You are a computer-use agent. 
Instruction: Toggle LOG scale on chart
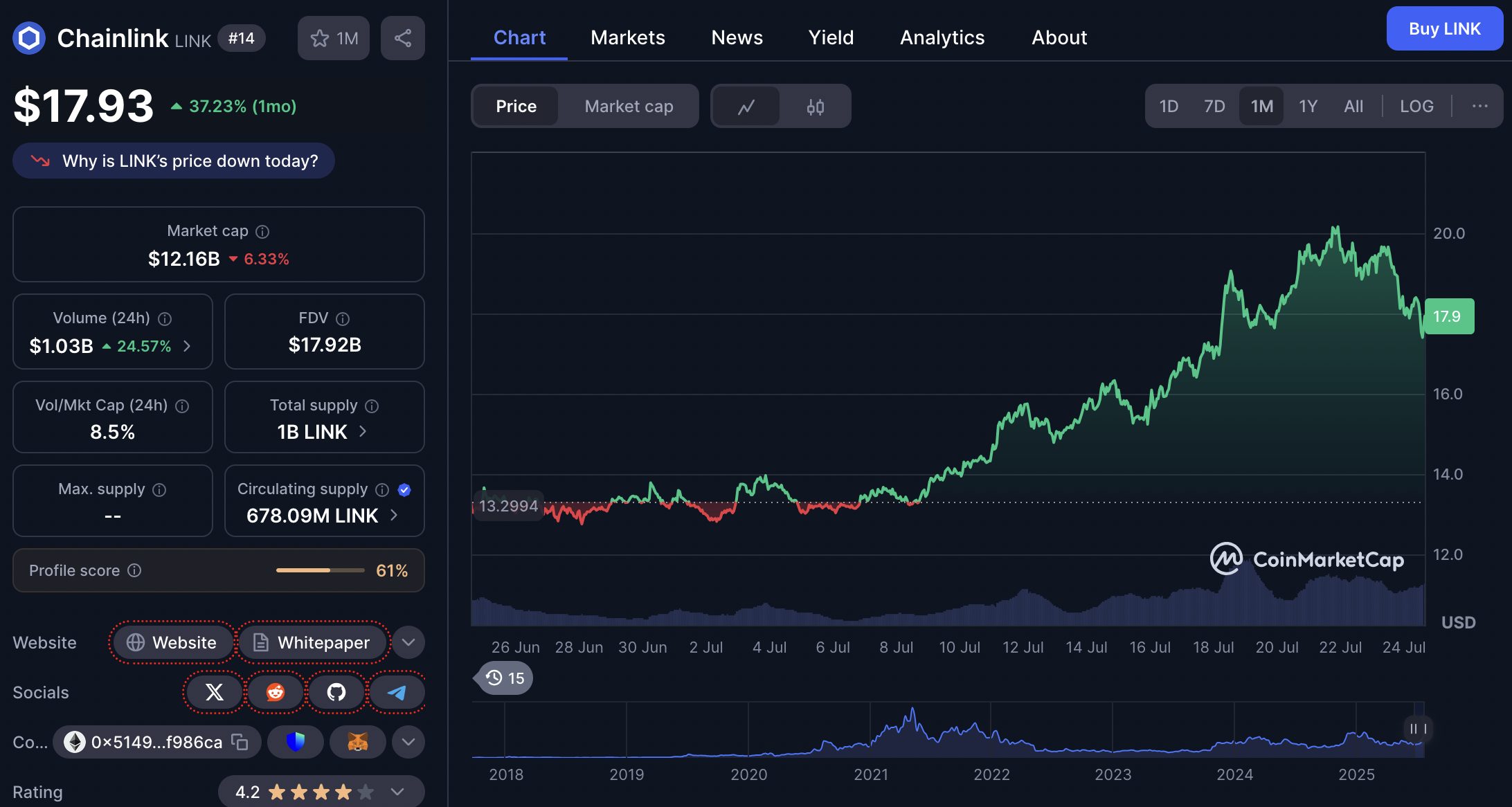tap(1416, 107)
